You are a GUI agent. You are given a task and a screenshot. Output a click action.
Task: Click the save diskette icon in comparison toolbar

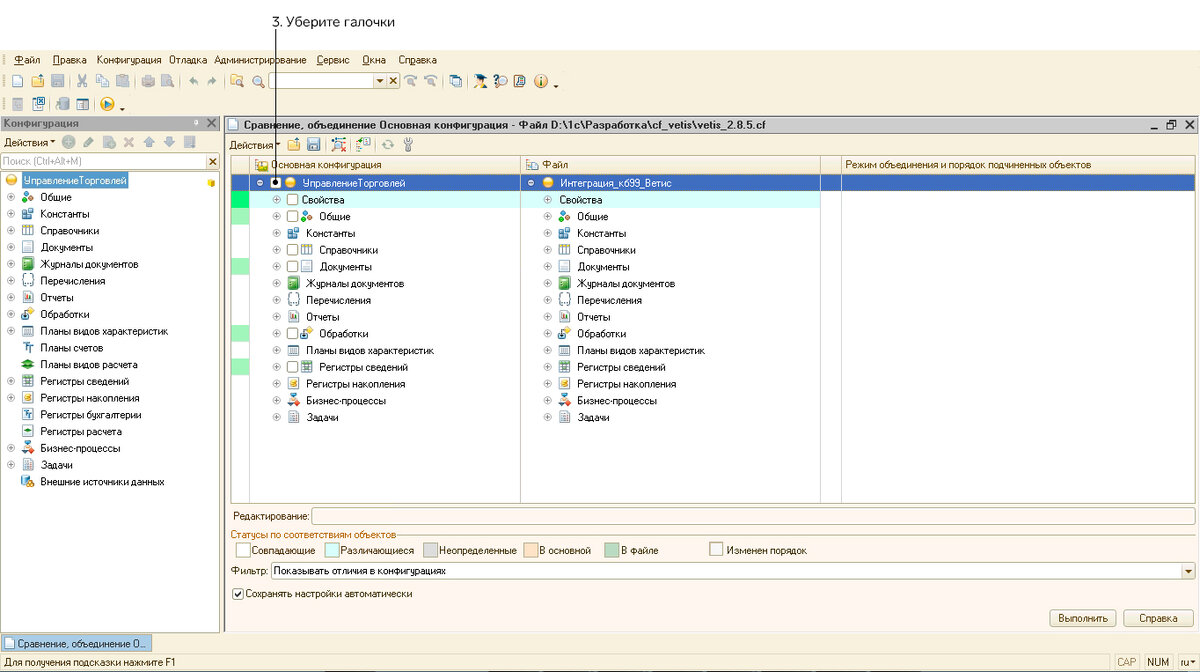pyautogui.click(x=313, y=145)
